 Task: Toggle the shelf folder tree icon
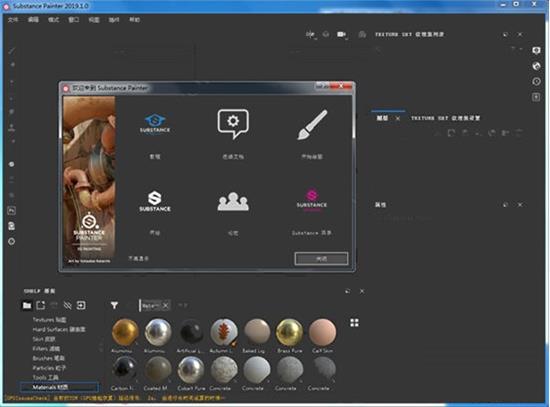(27, 306)
